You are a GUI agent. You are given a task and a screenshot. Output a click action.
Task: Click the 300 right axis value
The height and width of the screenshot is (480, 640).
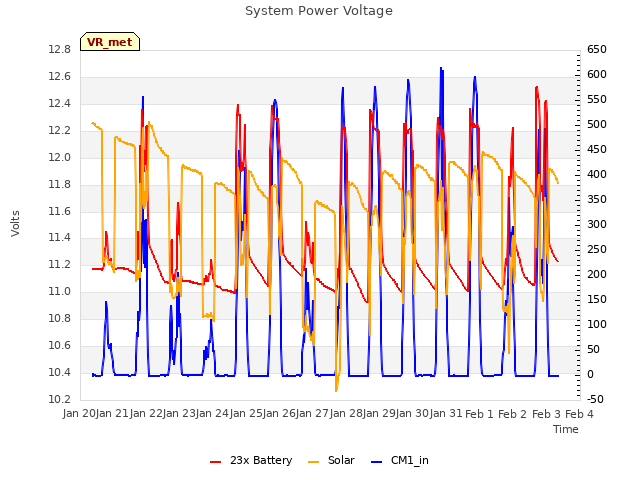[x=597, y=224]
